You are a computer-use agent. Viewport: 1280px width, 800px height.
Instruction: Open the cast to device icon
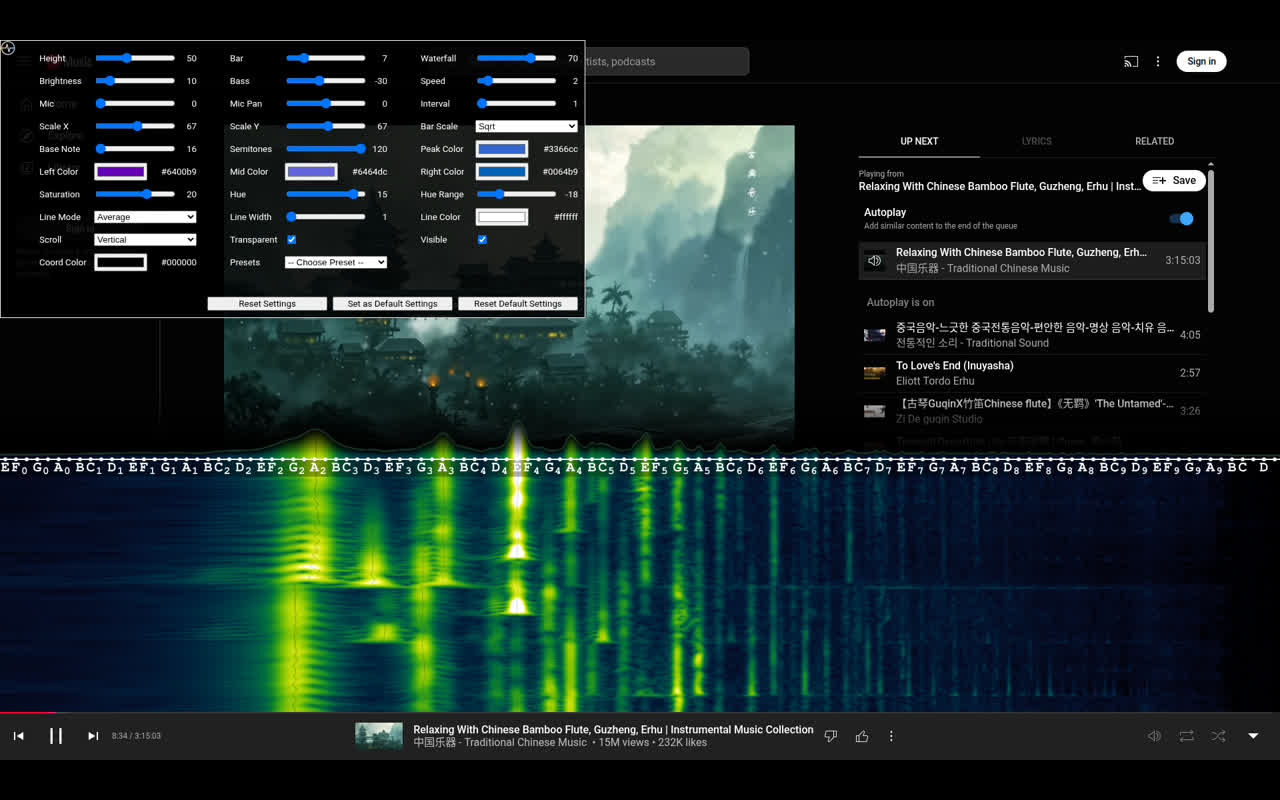point(1131,61)
